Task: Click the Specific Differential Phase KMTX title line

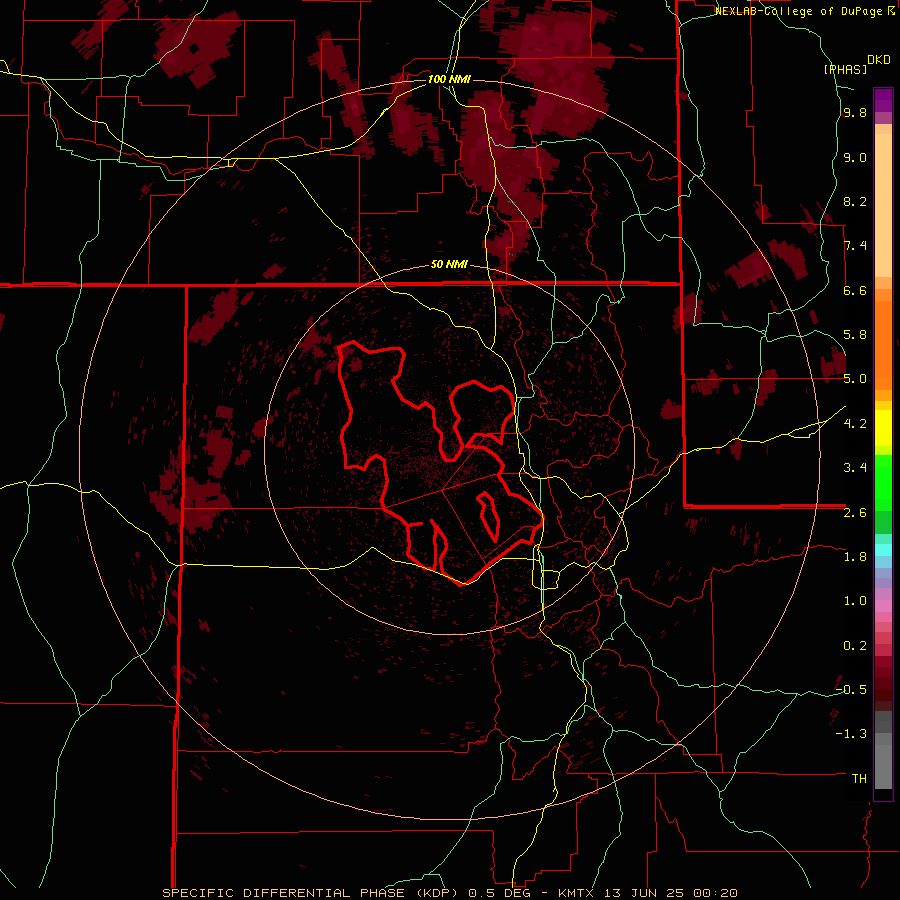Action: tap(450, 893)
